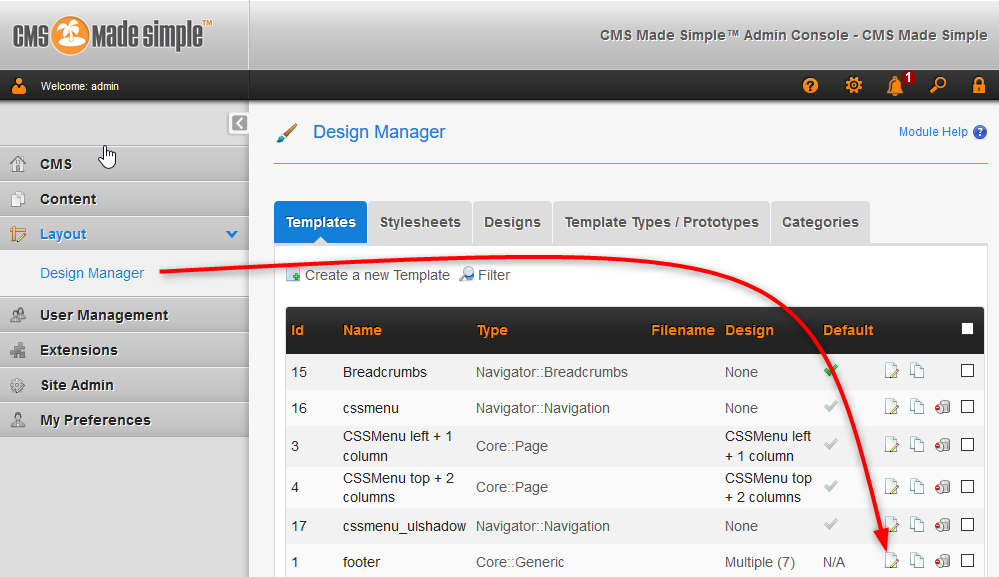Edit the Breadcrumbs template via edit icon
999x577 pixels.
[892, 372]
